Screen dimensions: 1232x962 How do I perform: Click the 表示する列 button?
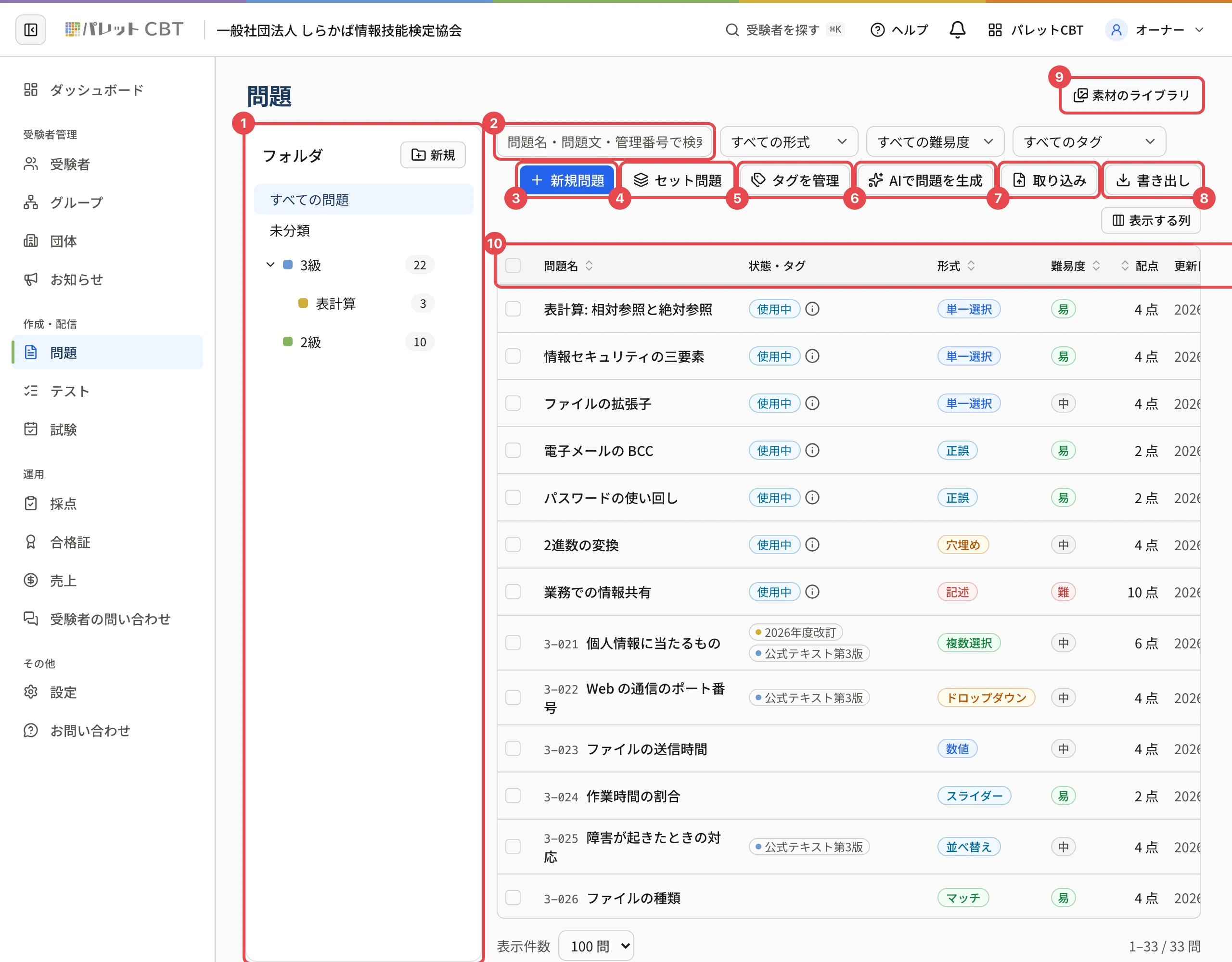point(1151,220)
